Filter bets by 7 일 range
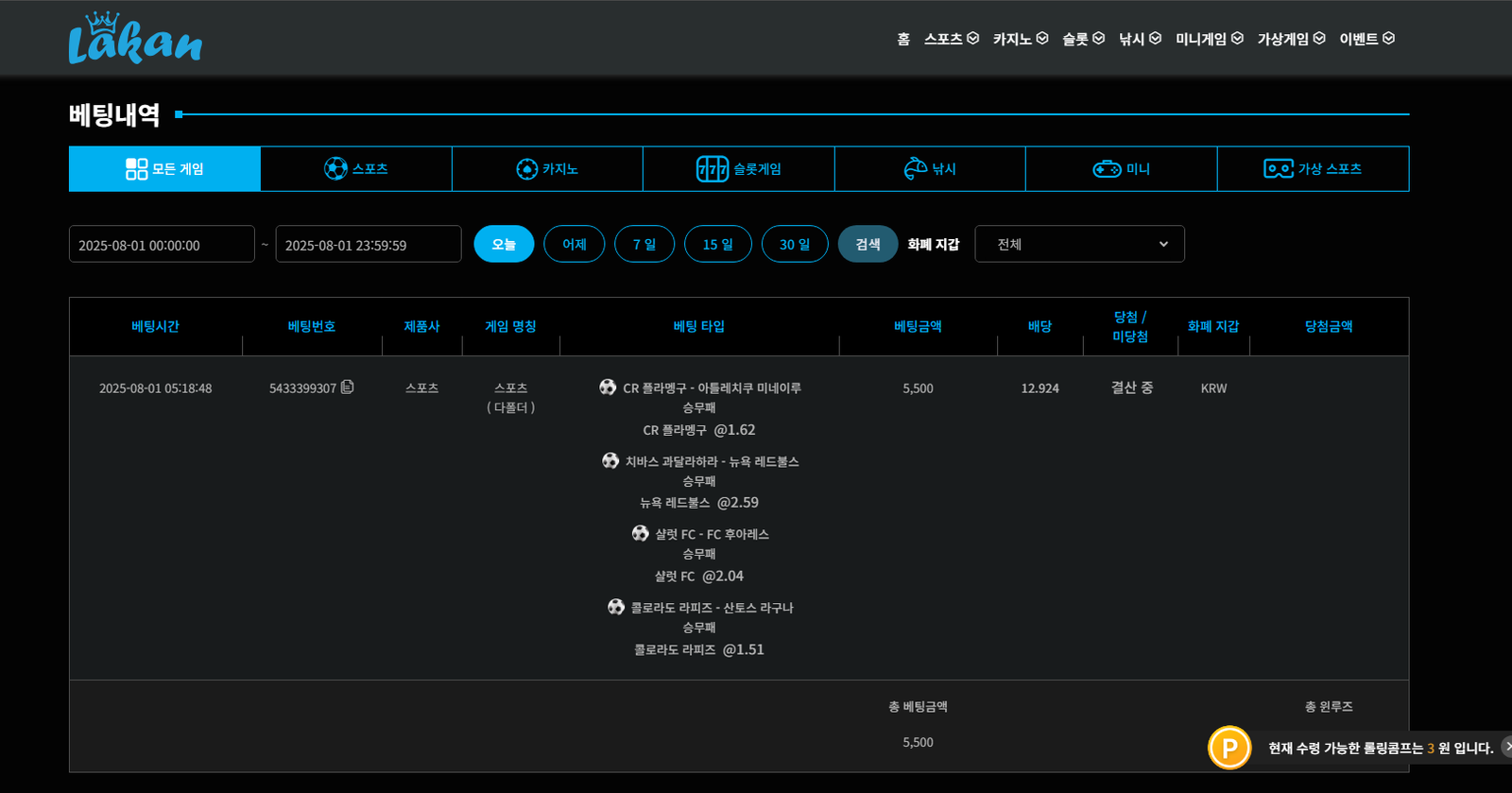This screenshot has height=793, width=1512. (x=644, y=244)
